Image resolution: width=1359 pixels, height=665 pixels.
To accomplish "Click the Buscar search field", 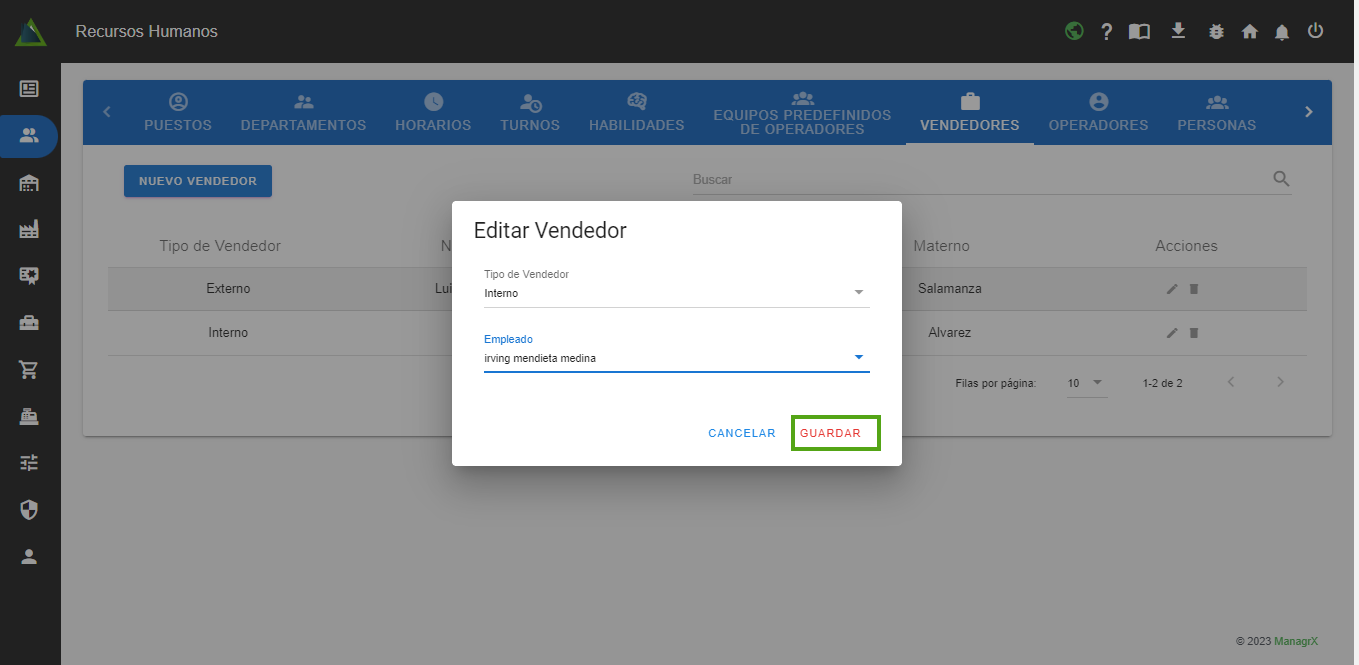I will click(980, 180).
